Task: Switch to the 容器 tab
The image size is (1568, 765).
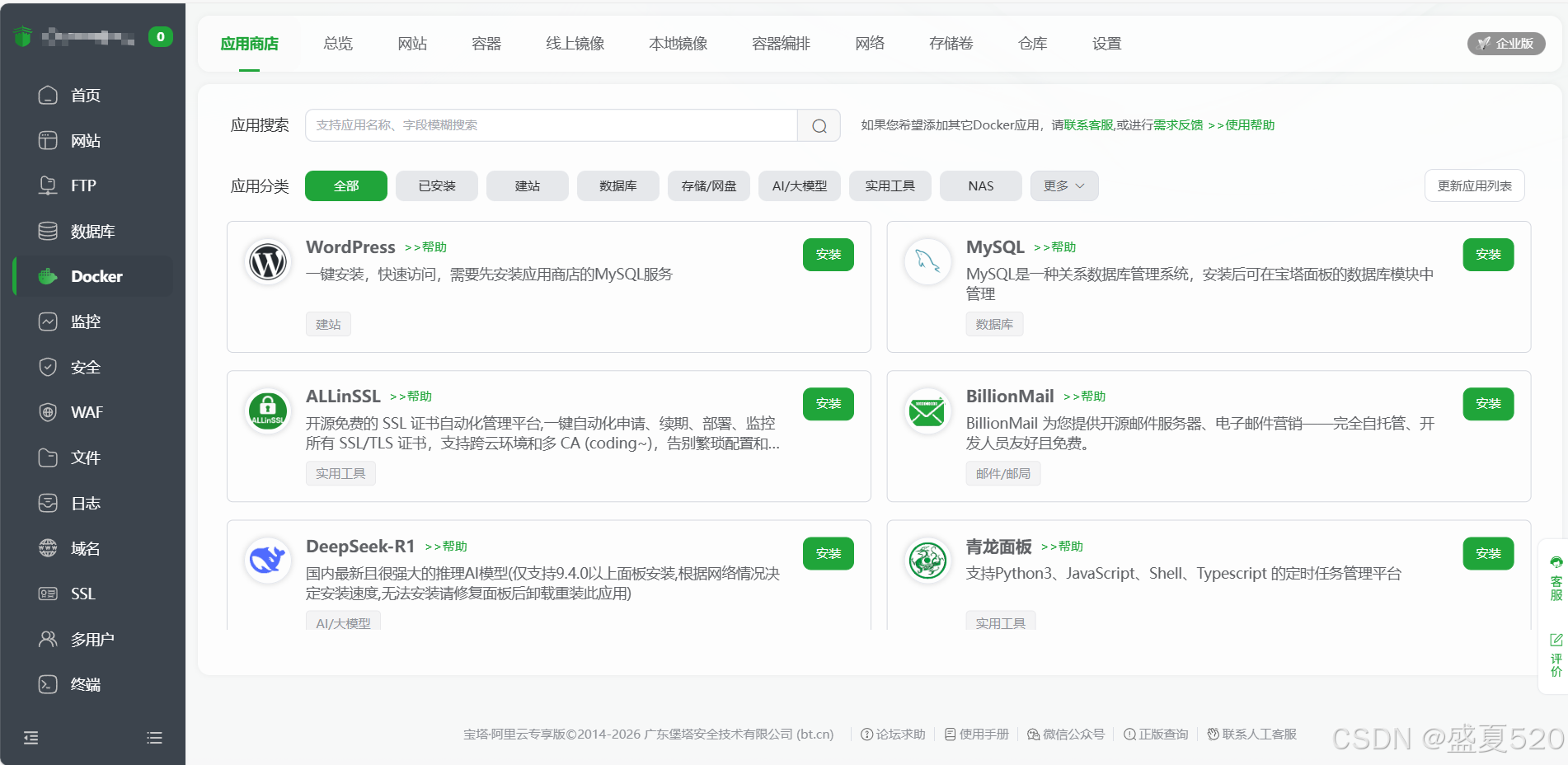Action: tap(486, 44)
